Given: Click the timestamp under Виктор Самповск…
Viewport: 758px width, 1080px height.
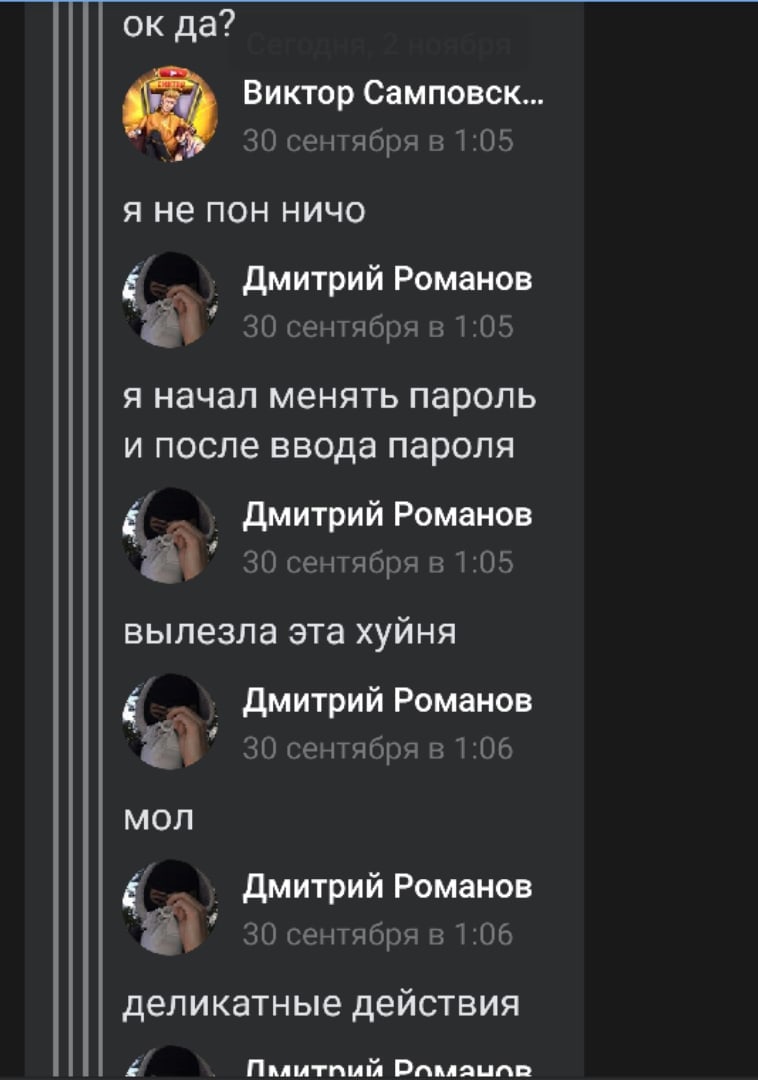Looking at the screenshot, I should (x=377, y=141).
